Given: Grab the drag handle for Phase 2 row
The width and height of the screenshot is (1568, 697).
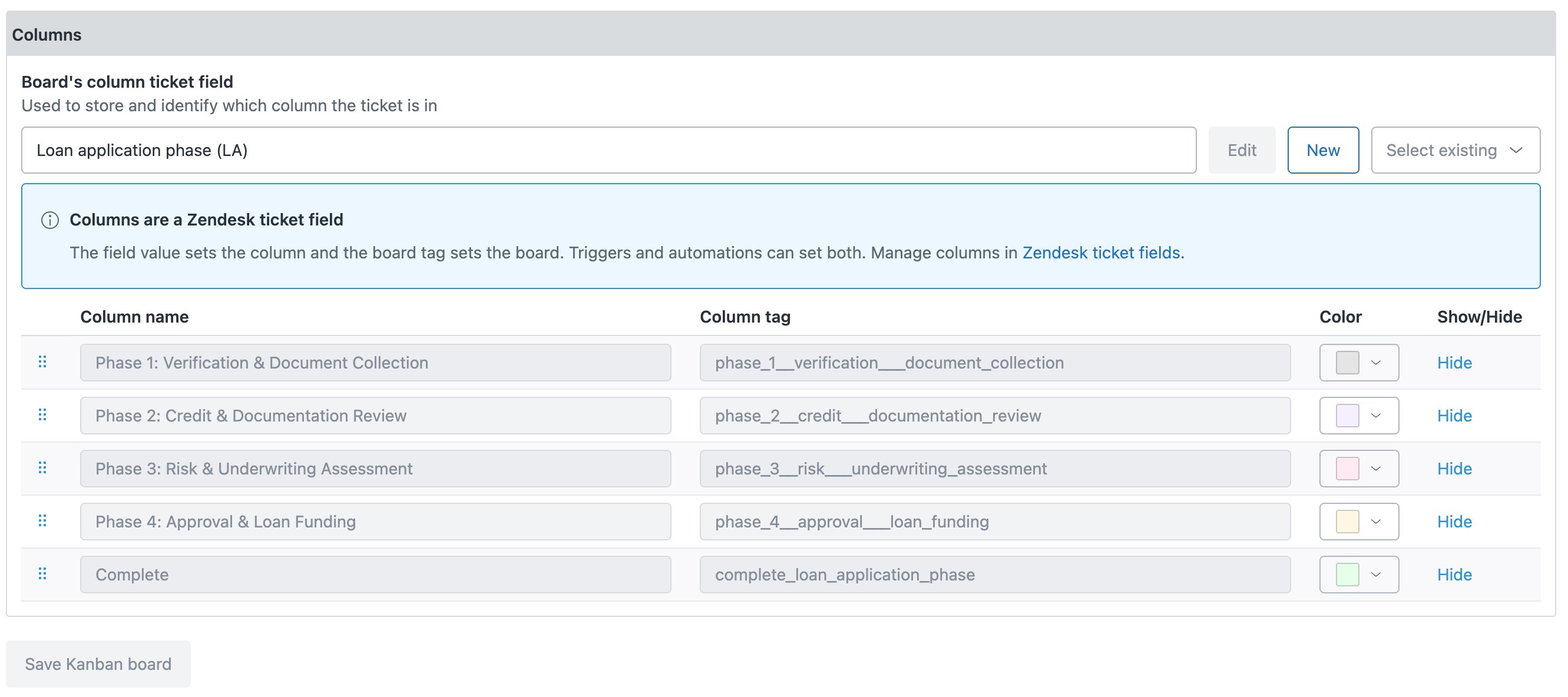Looking at the screenshot, I should (x=42, y=416).
